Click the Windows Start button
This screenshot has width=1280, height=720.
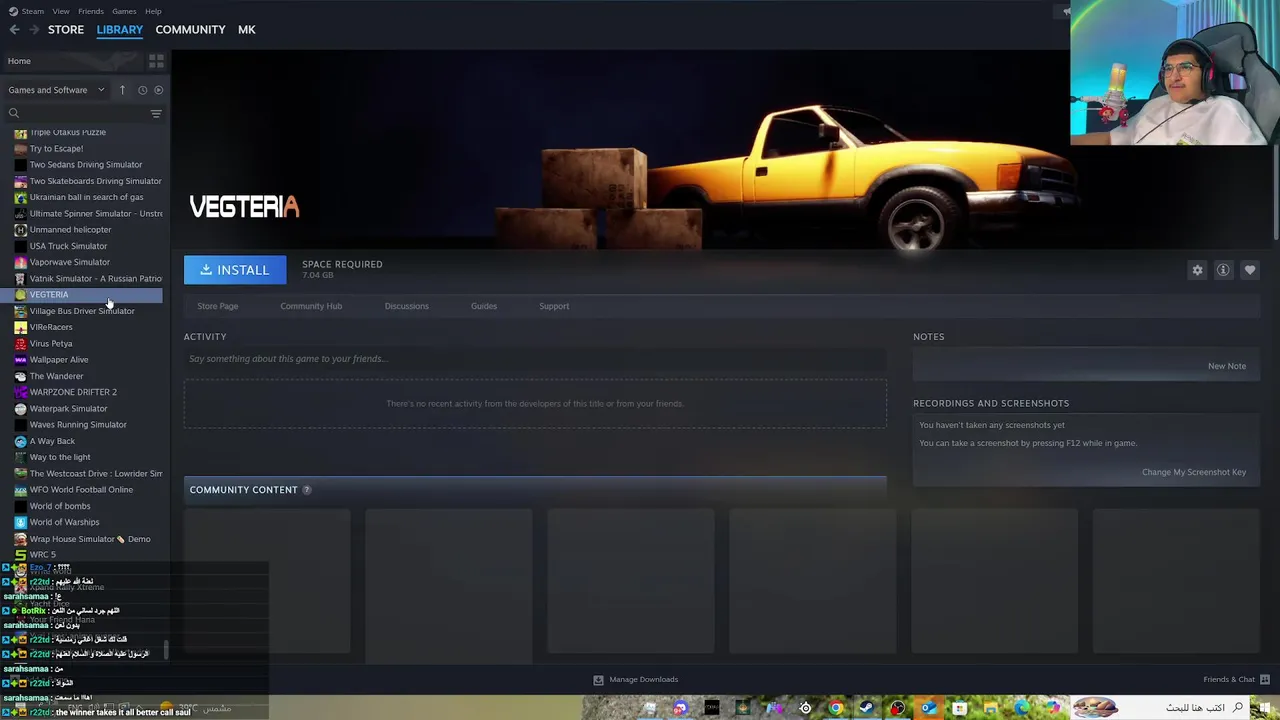[x=1265, y=708]
